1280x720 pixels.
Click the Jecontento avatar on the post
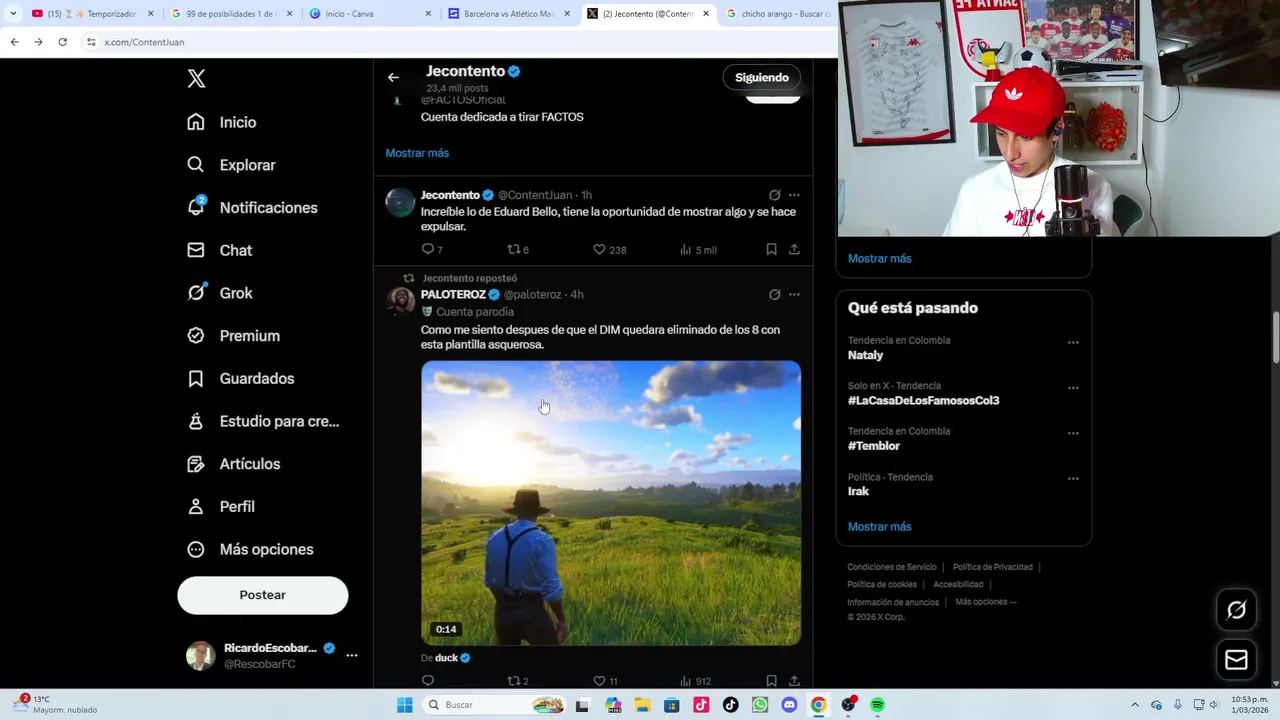400,202
